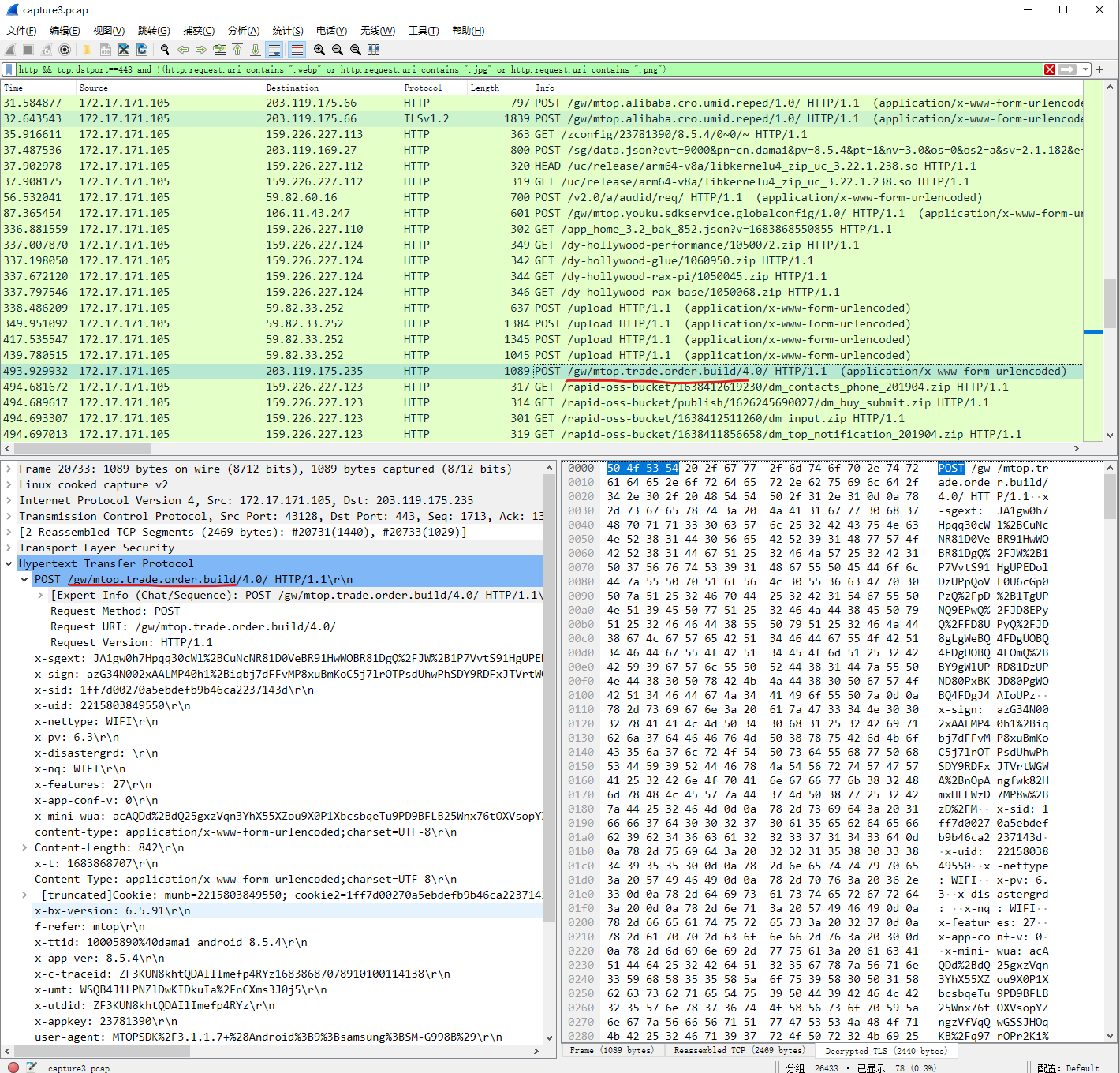
Task: Zoom out on packet text
Action: pyautogui.click(x=338, y=50)
